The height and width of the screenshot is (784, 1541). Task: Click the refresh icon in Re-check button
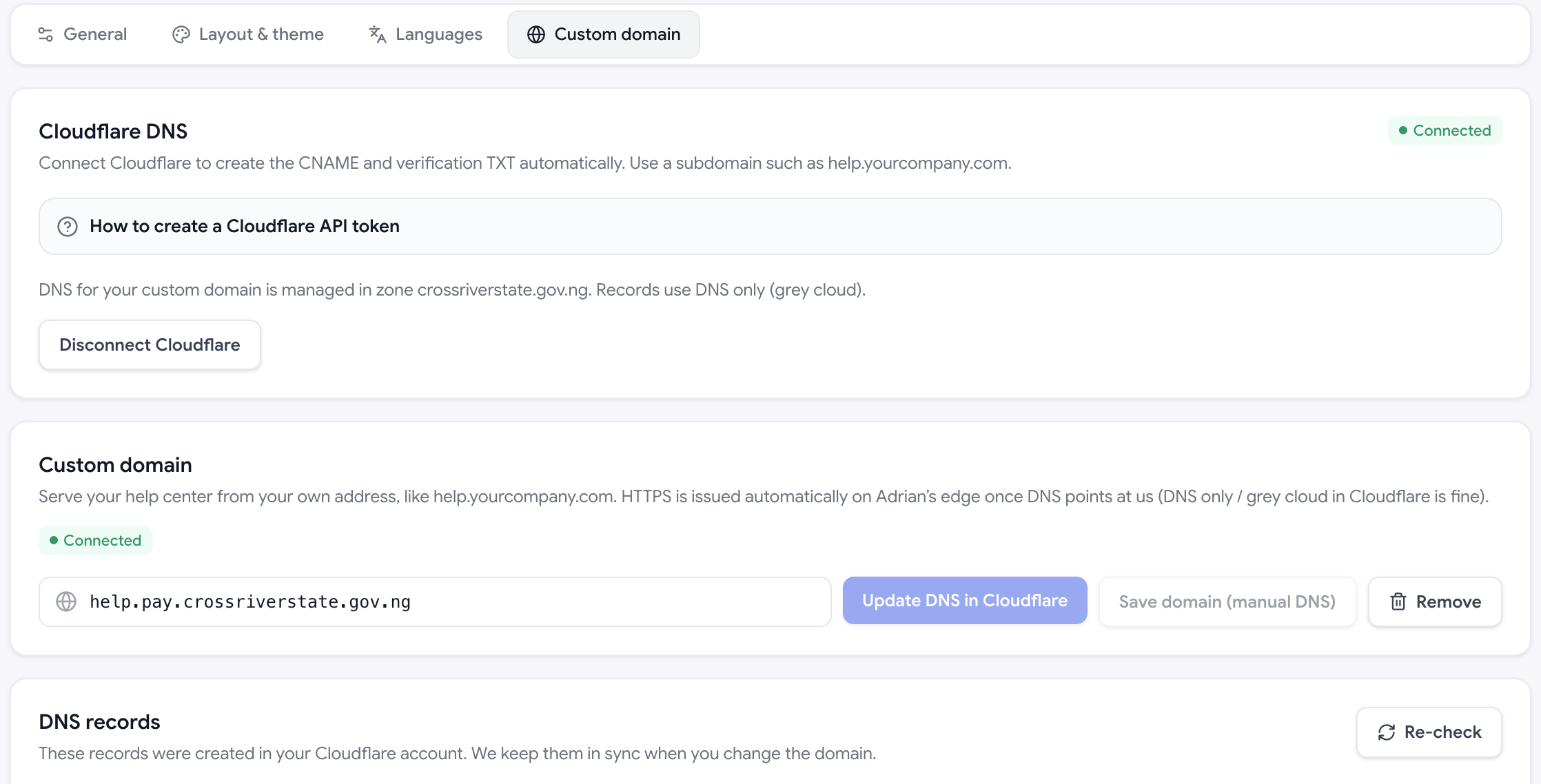(1387, 732)
